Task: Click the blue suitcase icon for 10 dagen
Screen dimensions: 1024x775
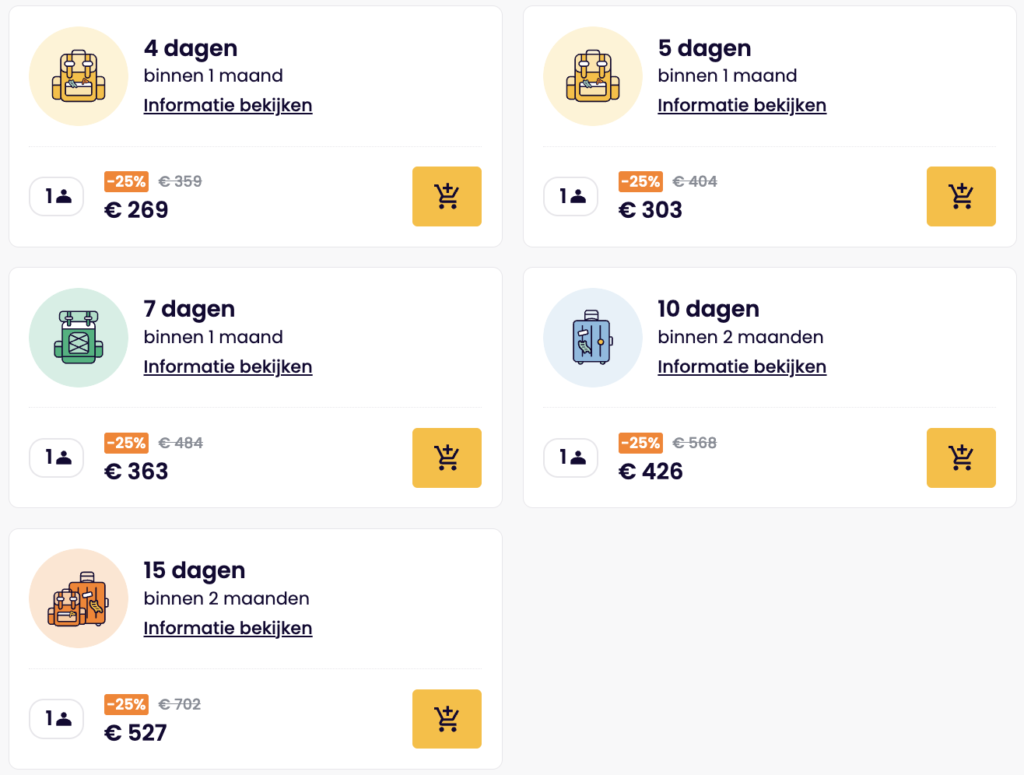Action: [591, 337]
